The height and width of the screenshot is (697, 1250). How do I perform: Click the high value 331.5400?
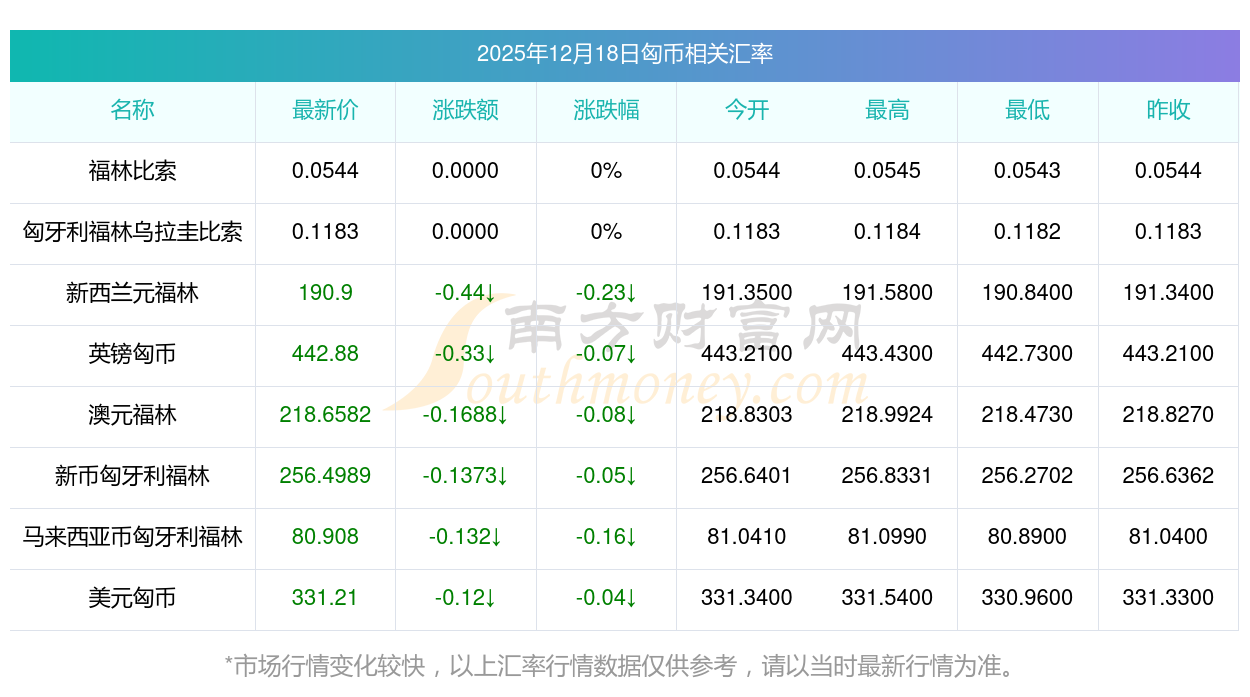click(887, 598)
